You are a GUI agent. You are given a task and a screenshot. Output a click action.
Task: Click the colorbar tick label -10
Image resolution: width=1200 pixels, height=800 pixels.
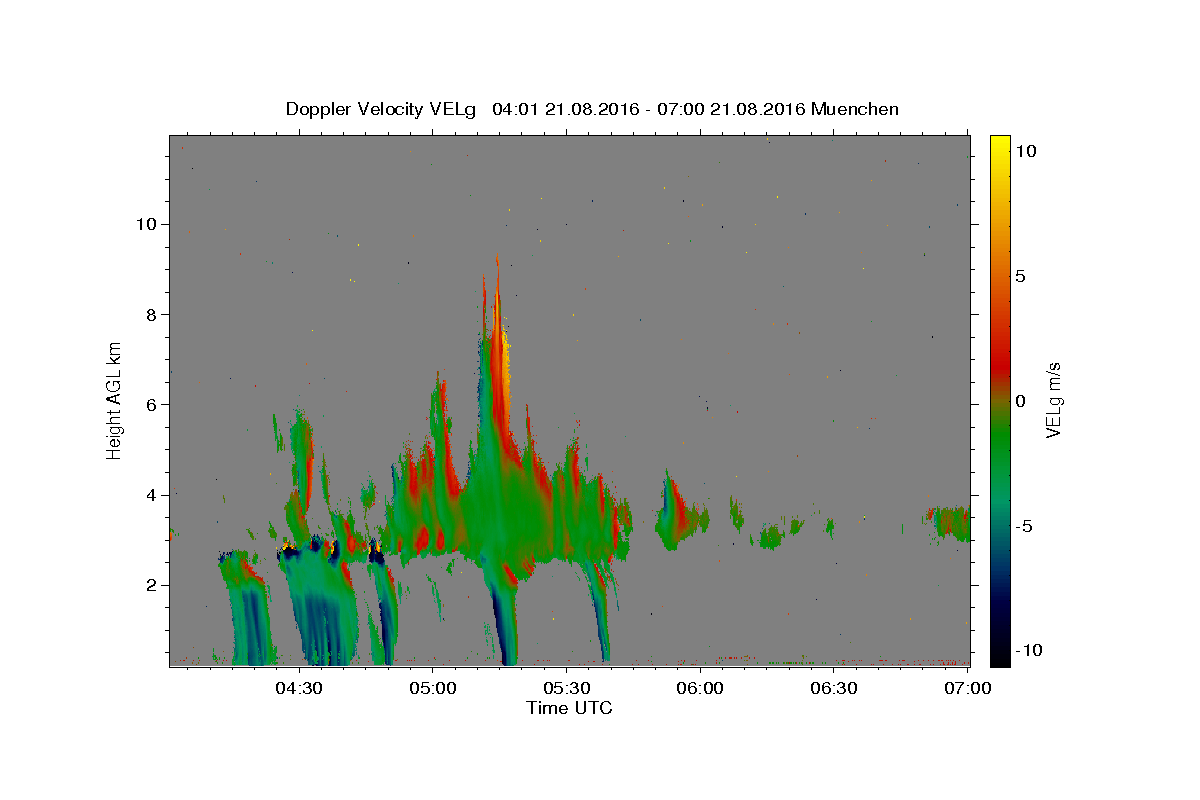pos(1029,650)
